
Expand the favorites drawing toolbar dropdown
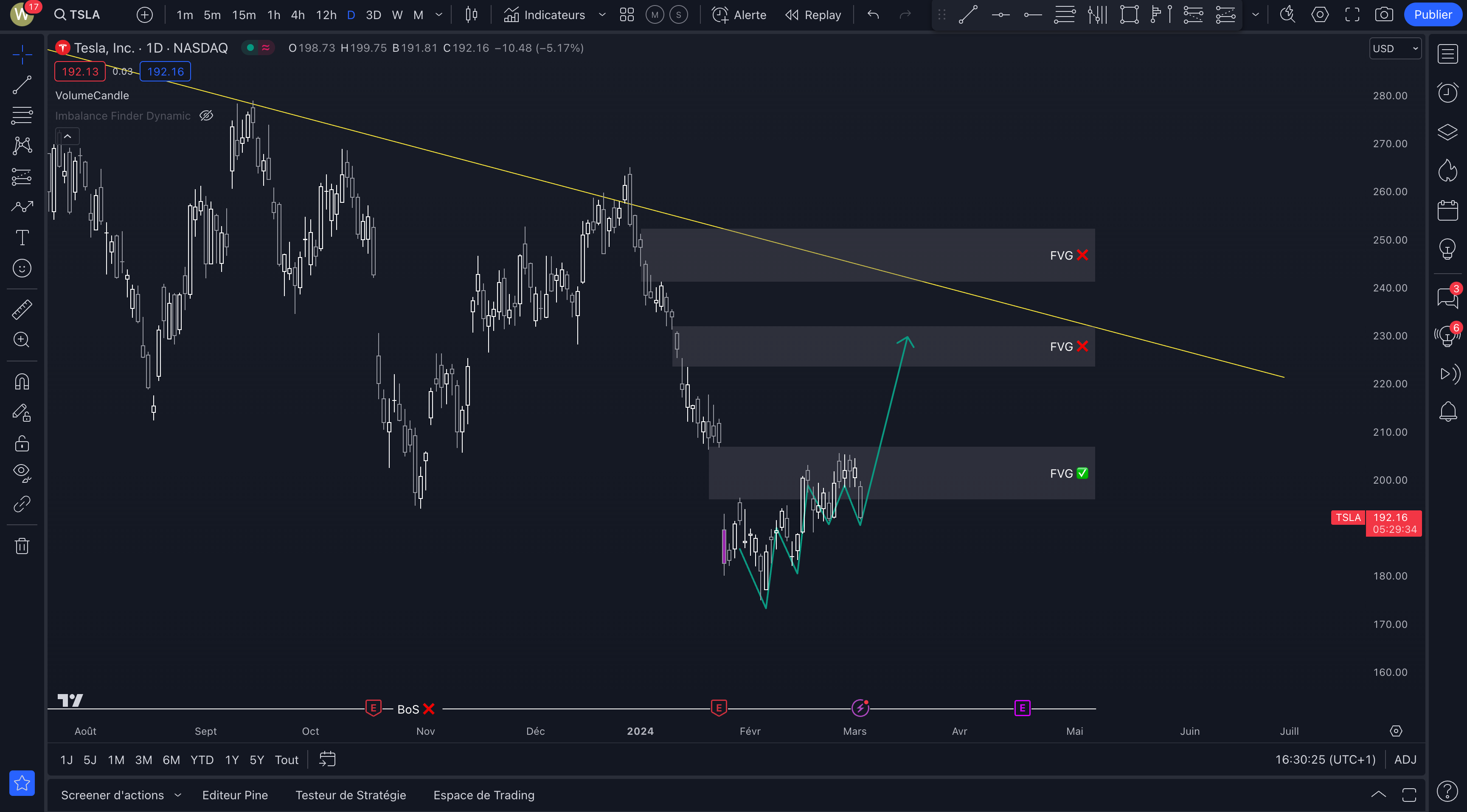(x=1255, y=15)
